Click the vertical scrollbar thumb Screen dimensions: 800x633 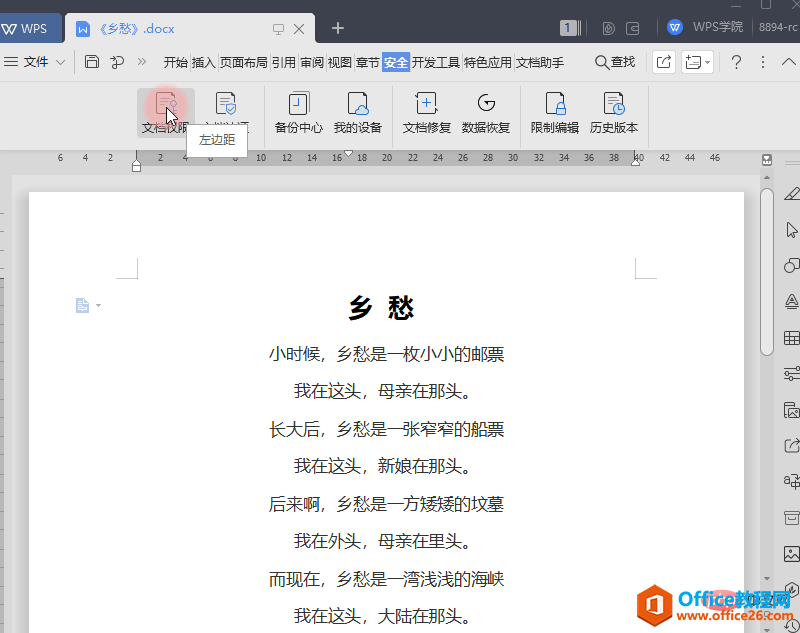(766, 271)
